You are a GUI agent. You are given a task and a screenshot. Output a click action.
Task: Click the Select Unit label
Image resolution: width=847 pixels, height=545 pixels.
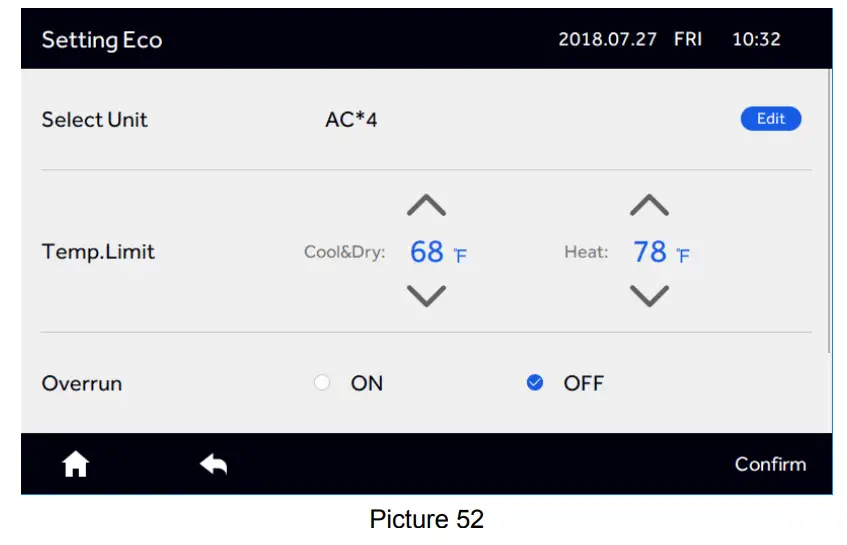(94, 120)
